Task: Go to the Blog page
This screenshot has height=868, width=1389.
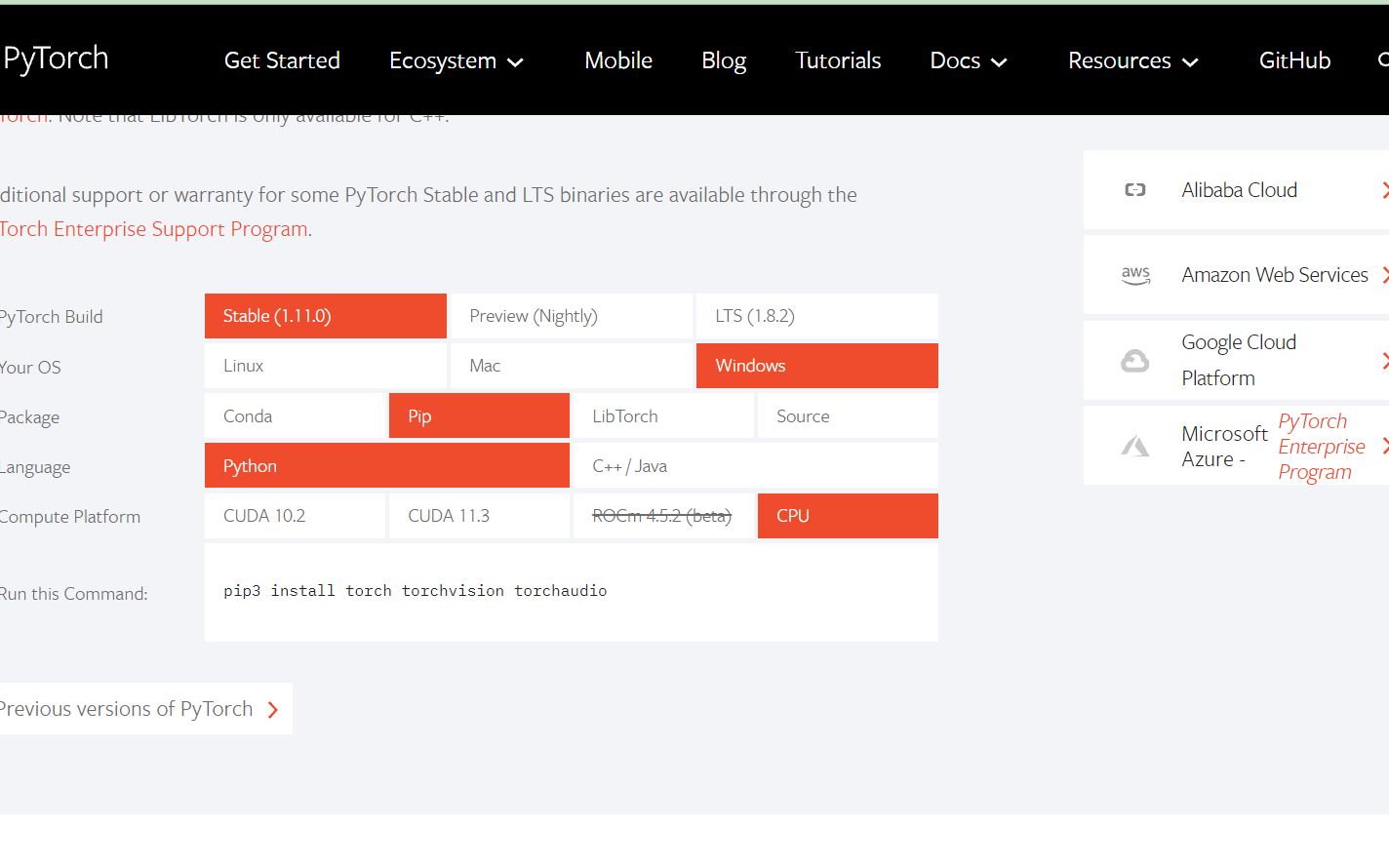Action: (x=724, y=60)
